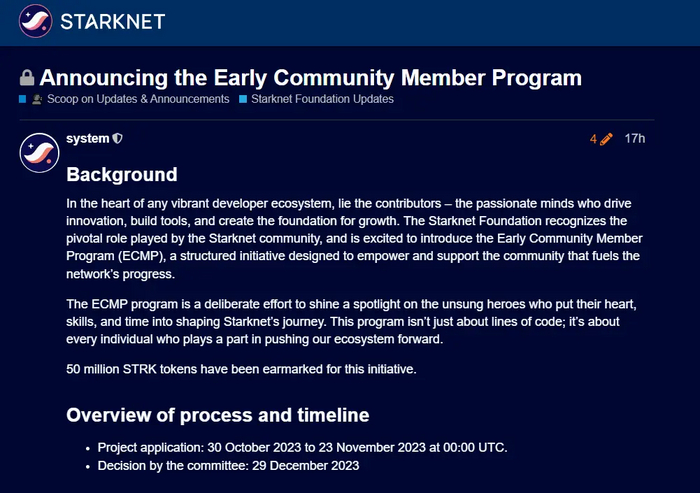Image resolution: width=700 pixels, height=493 pixels.
Task: Show post edit history via pencil icon
Action: [606, 139]
